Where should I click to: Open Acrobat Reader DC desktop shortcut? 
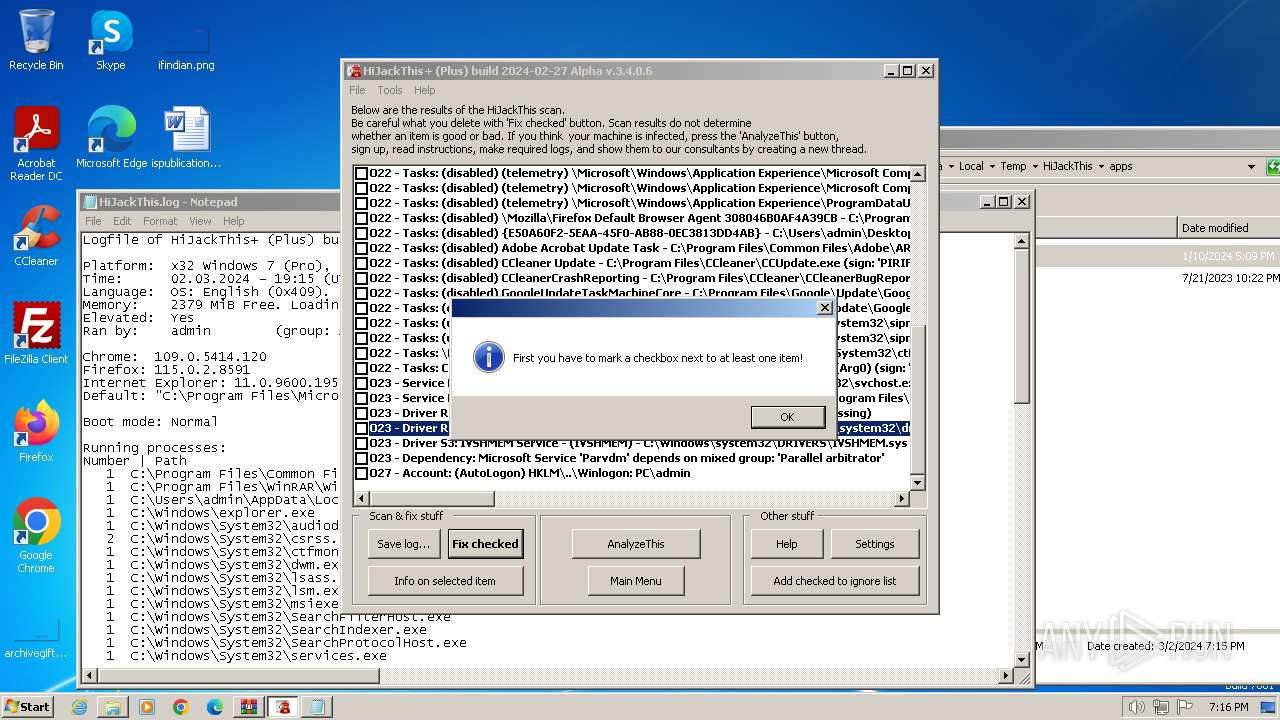pyautogui.click(x=36, y=144)
